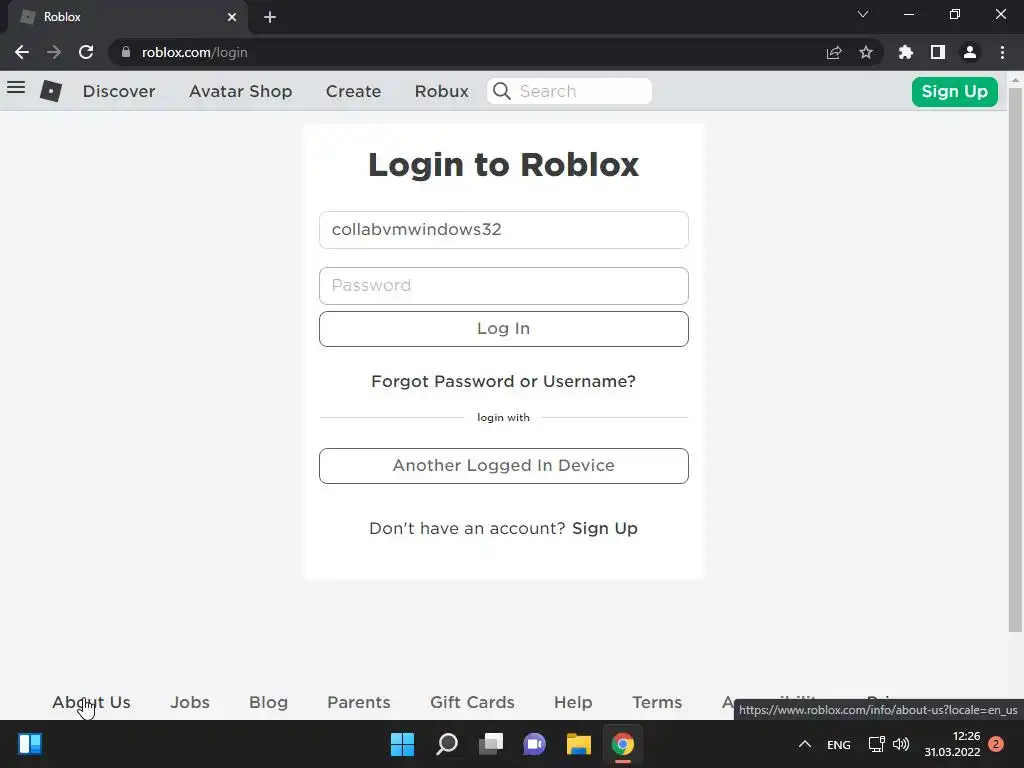Screen dimensions: 1024x768
Task: Open the Jobs footer link
Action: click(x=190, y=703)
